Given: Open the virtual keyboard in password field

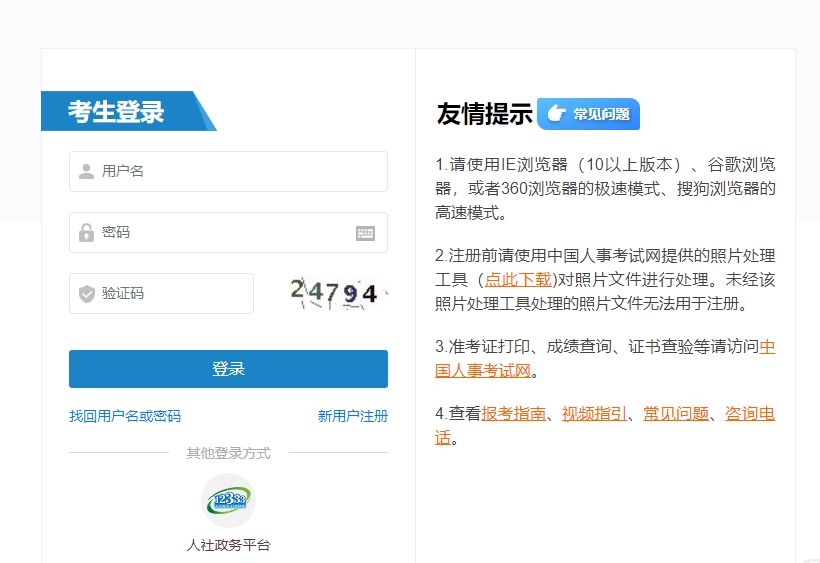Looking at the screenshot, I should click(365, 233).
